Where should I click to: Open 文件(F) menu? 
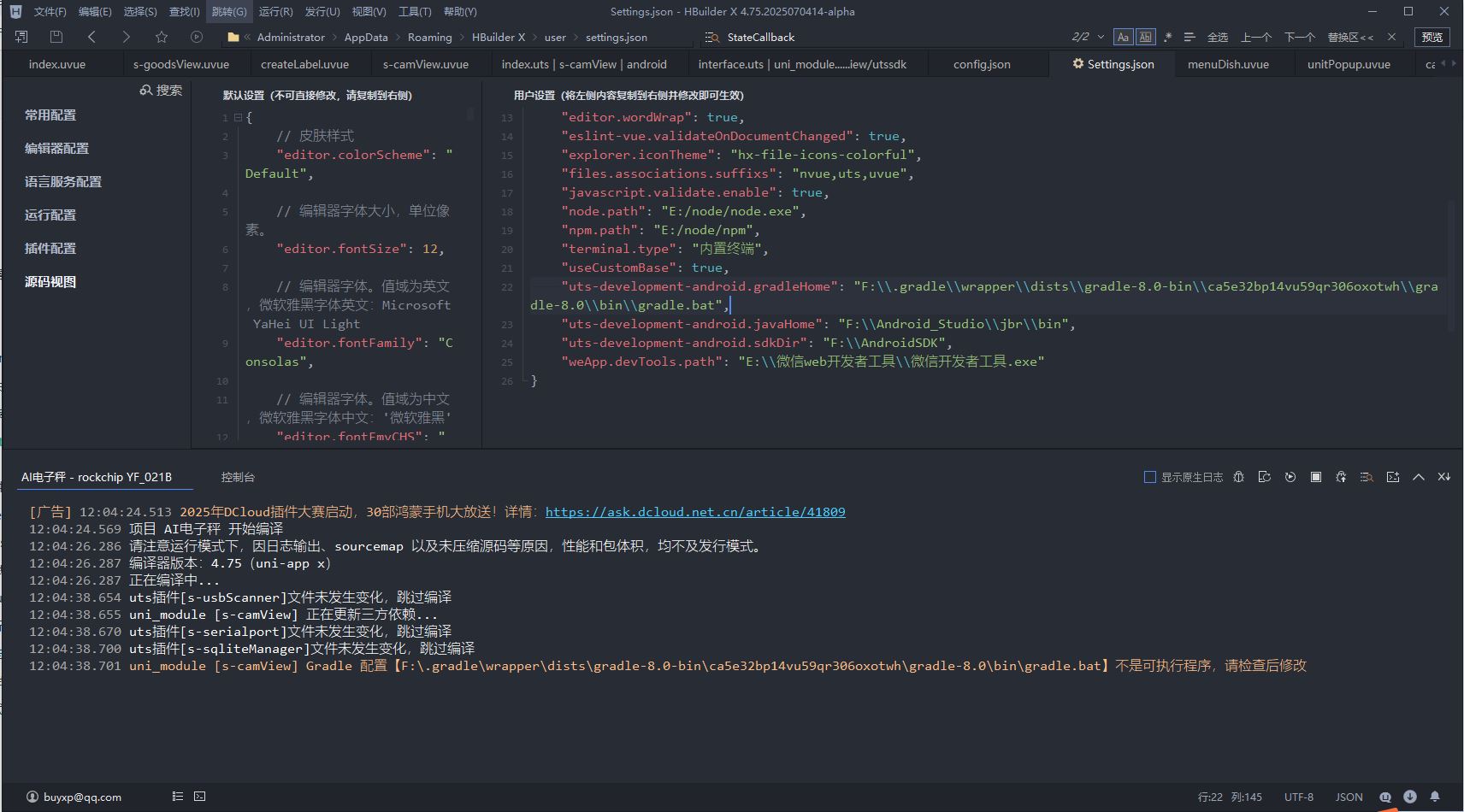point(50,11)
